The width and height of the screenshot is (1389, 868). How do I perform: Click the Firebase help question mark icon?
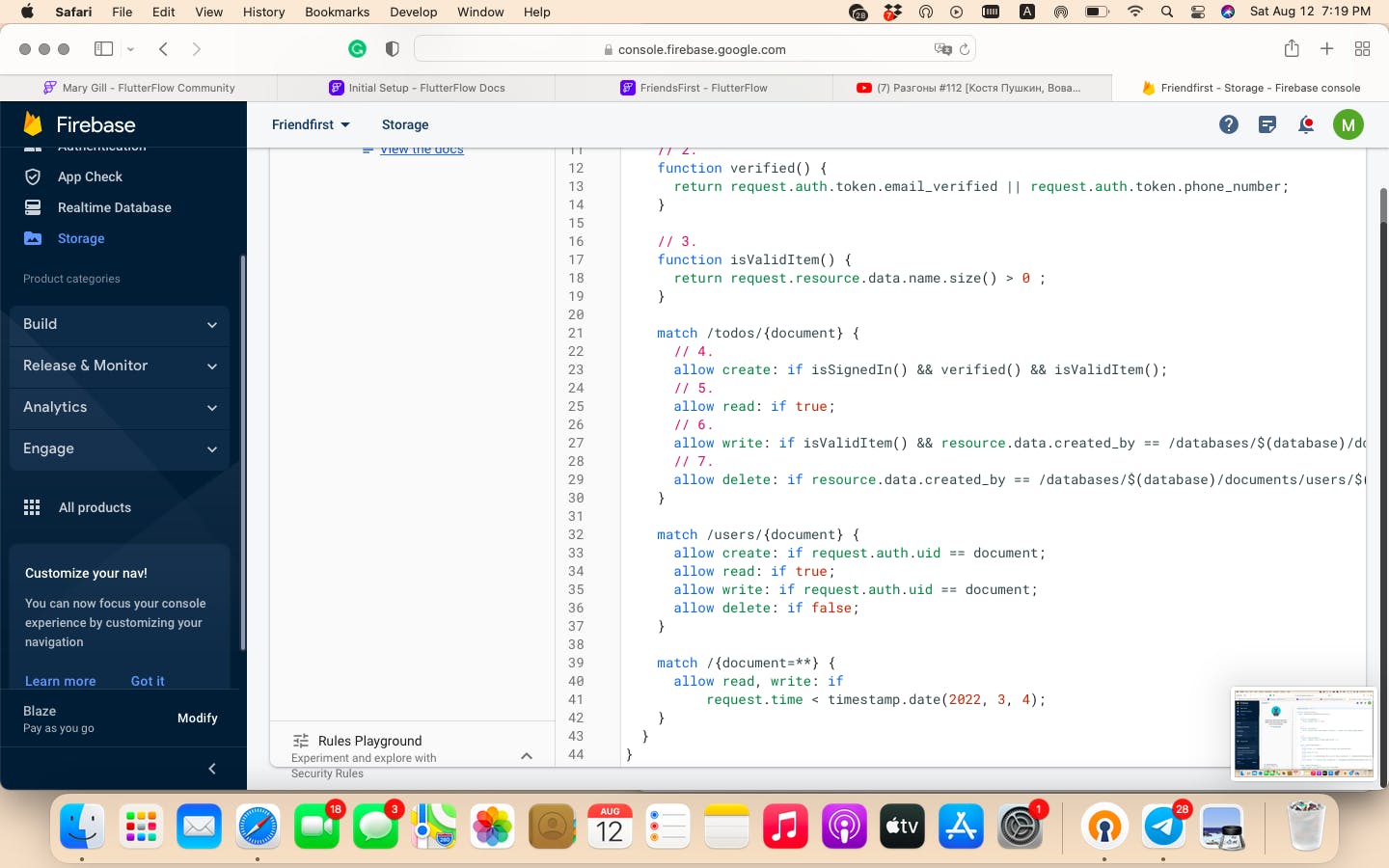pos(1228,124)
